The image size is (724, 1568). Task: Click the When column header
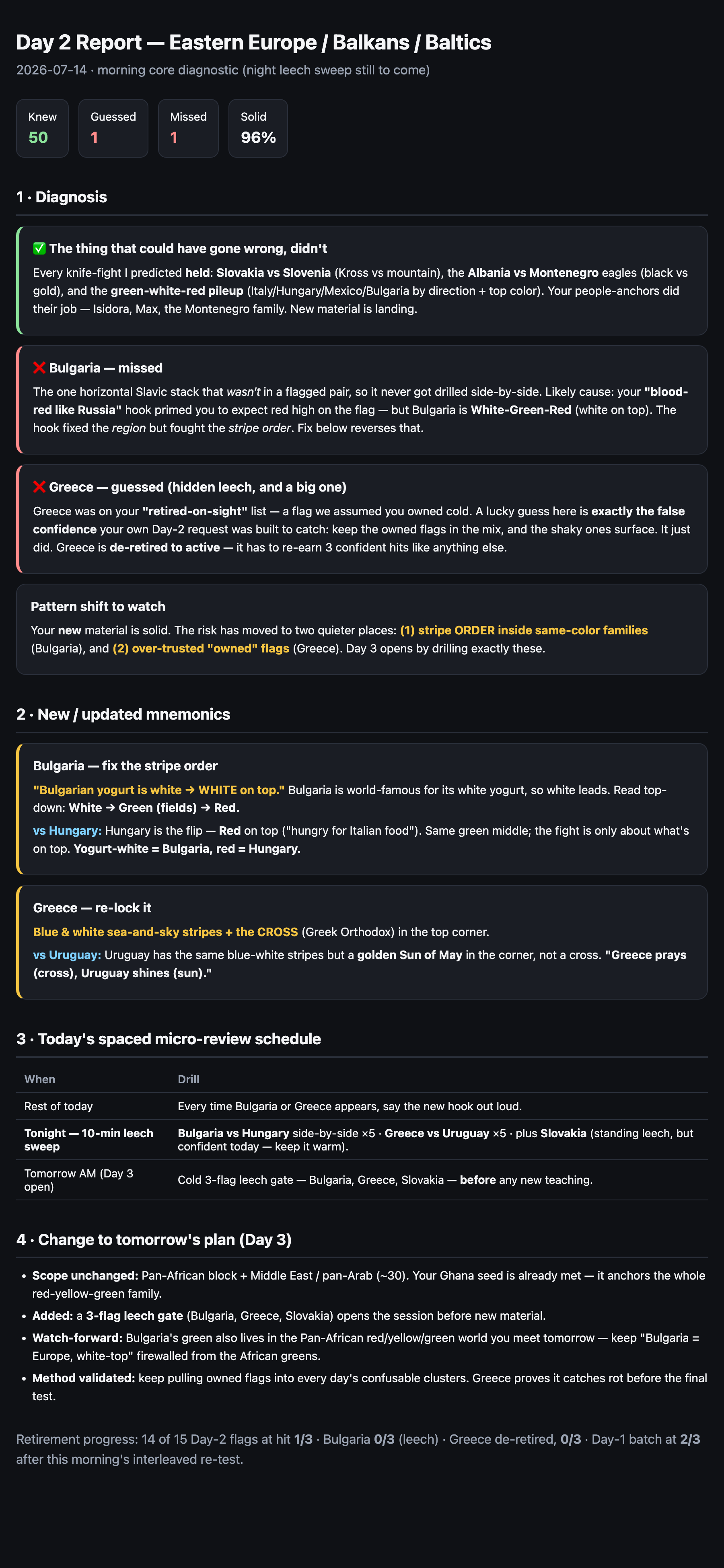coord(39,1079)
